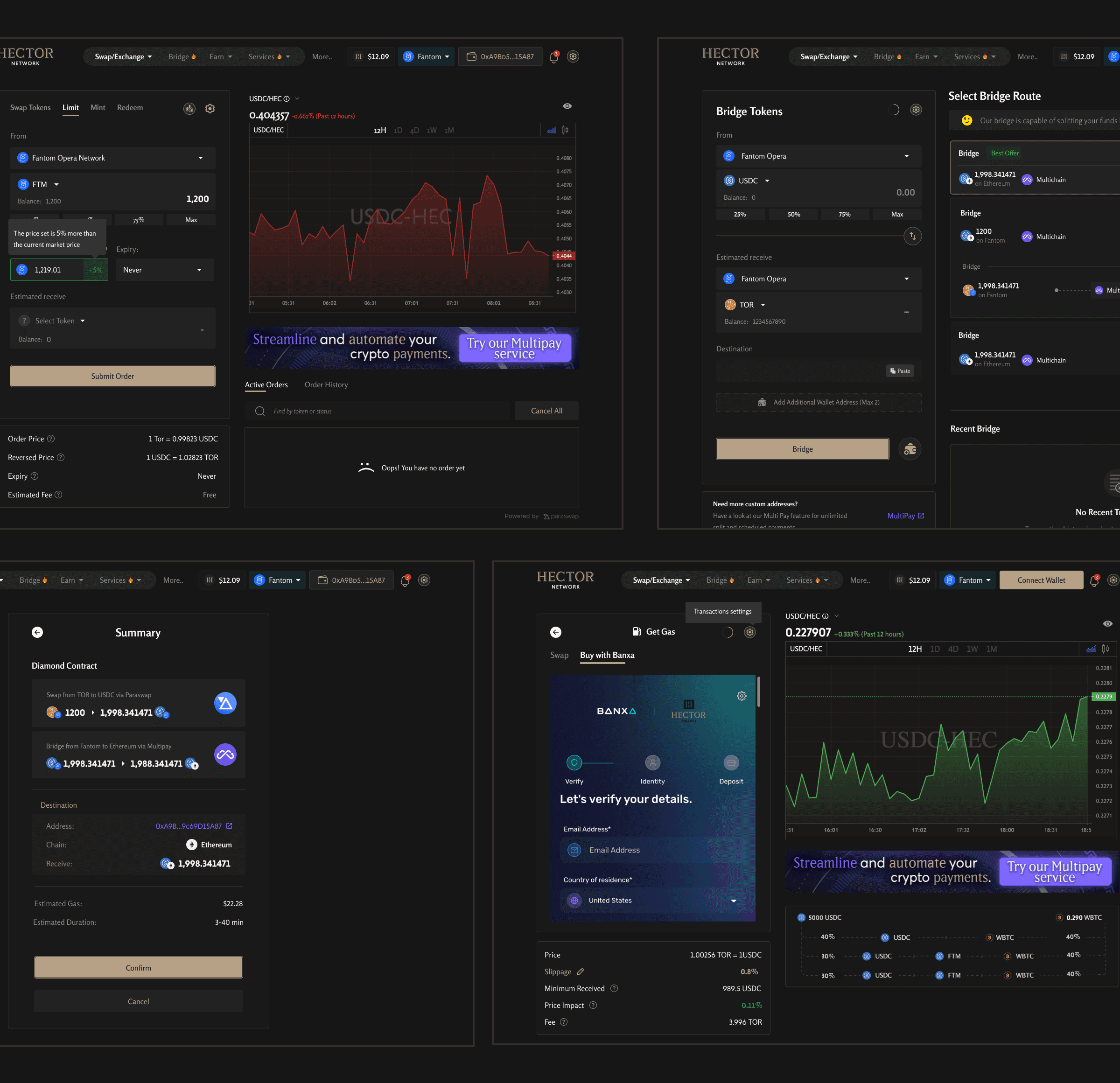The height and width of the screenshot is (1083, 1120).
Task: Click the notification bell in top-left panel
Action: 553,57
